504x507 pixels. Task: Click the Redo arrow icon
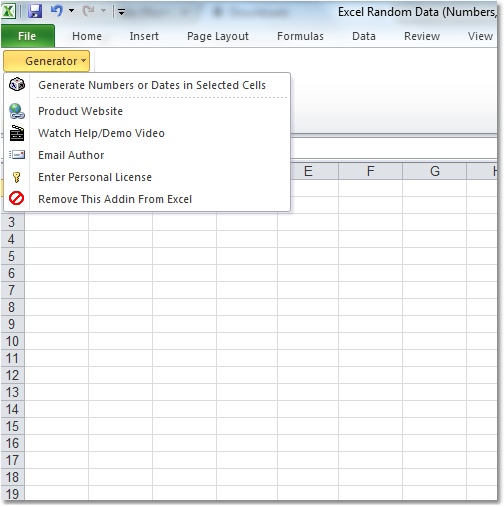point(89,11)
